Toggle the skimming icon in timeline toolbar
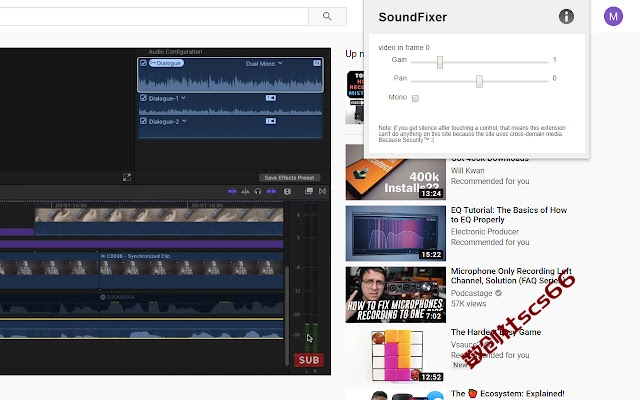640x400 pixels. [x=232, y=191]
